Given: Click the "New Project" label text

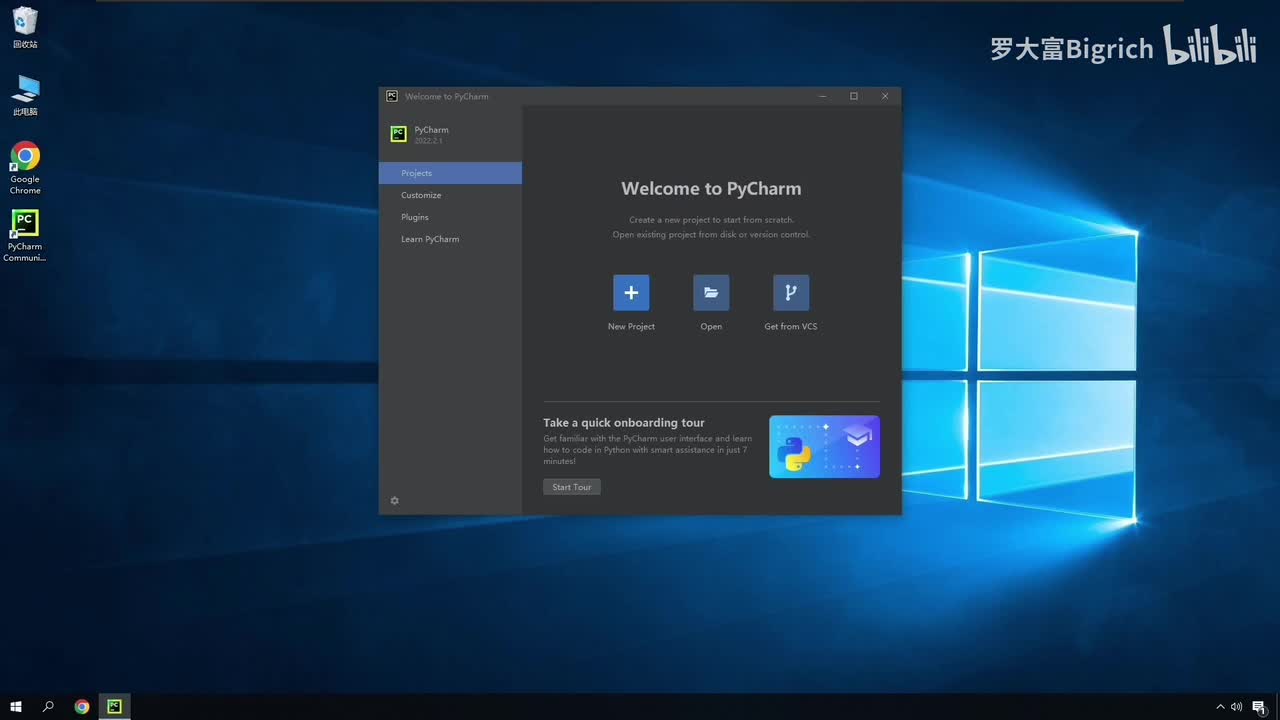Looking at the screenshot, I should (x=631, y=327).
